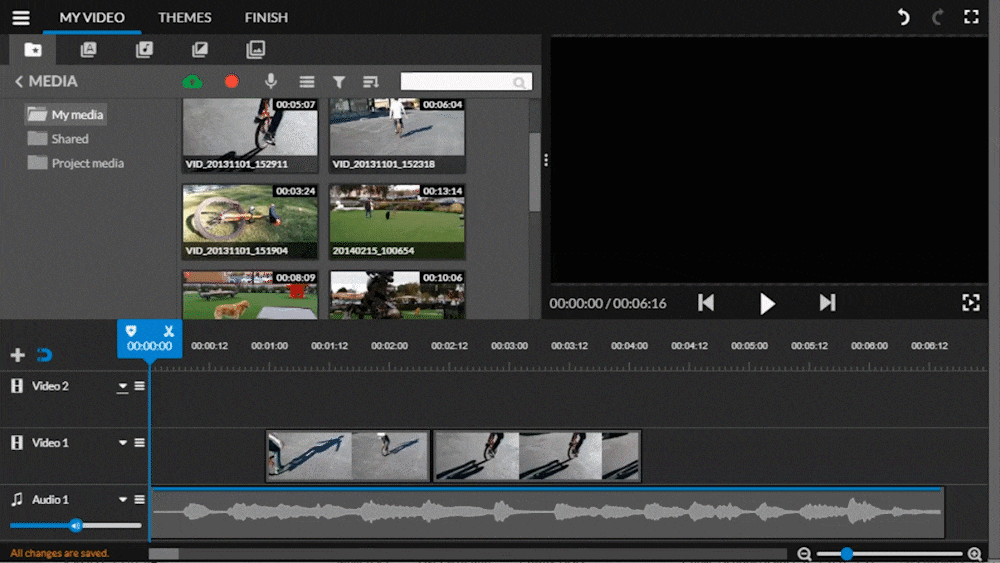Click the Audio 1 music note icon

(x=17, y=499)
